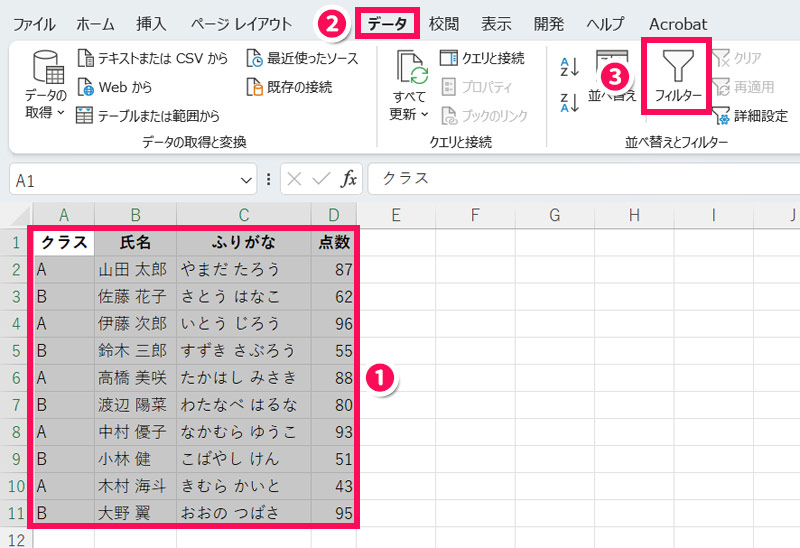Select row 1 header
Viewport: 800px width, 548px height.
(16, 242)
